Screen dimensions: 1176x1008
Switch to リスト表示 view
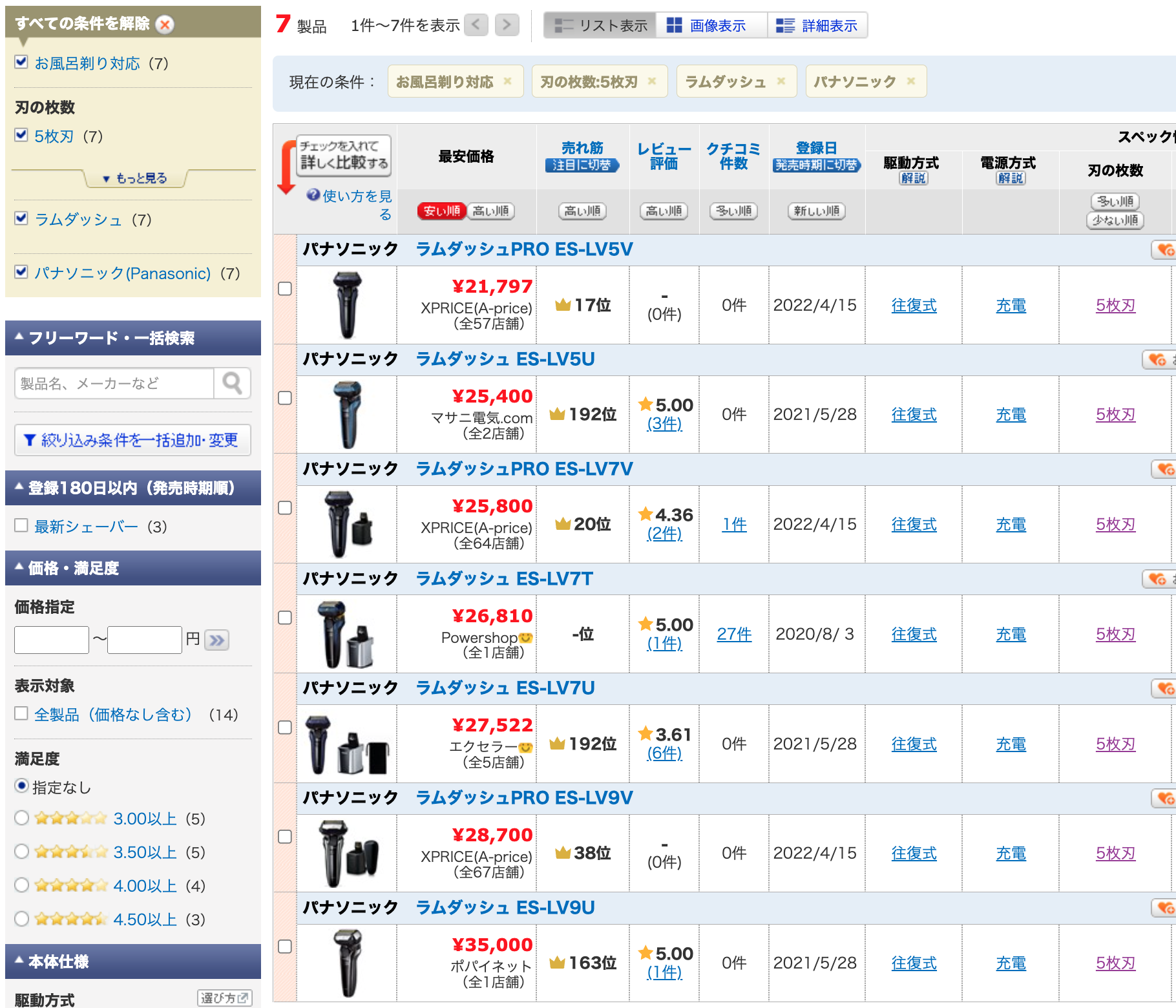[600, 25]
